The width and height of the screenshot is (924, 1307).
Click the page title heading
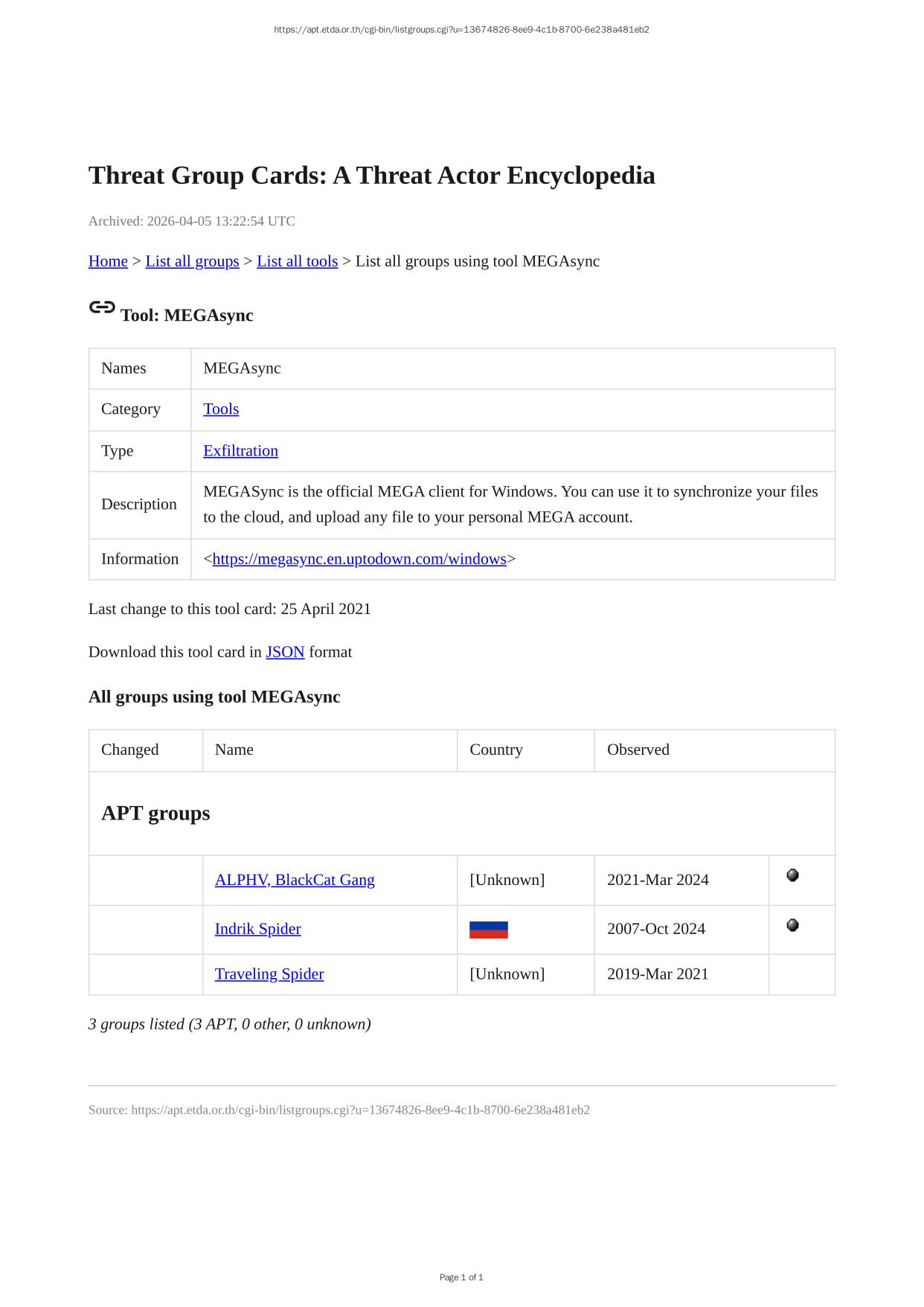371,176
